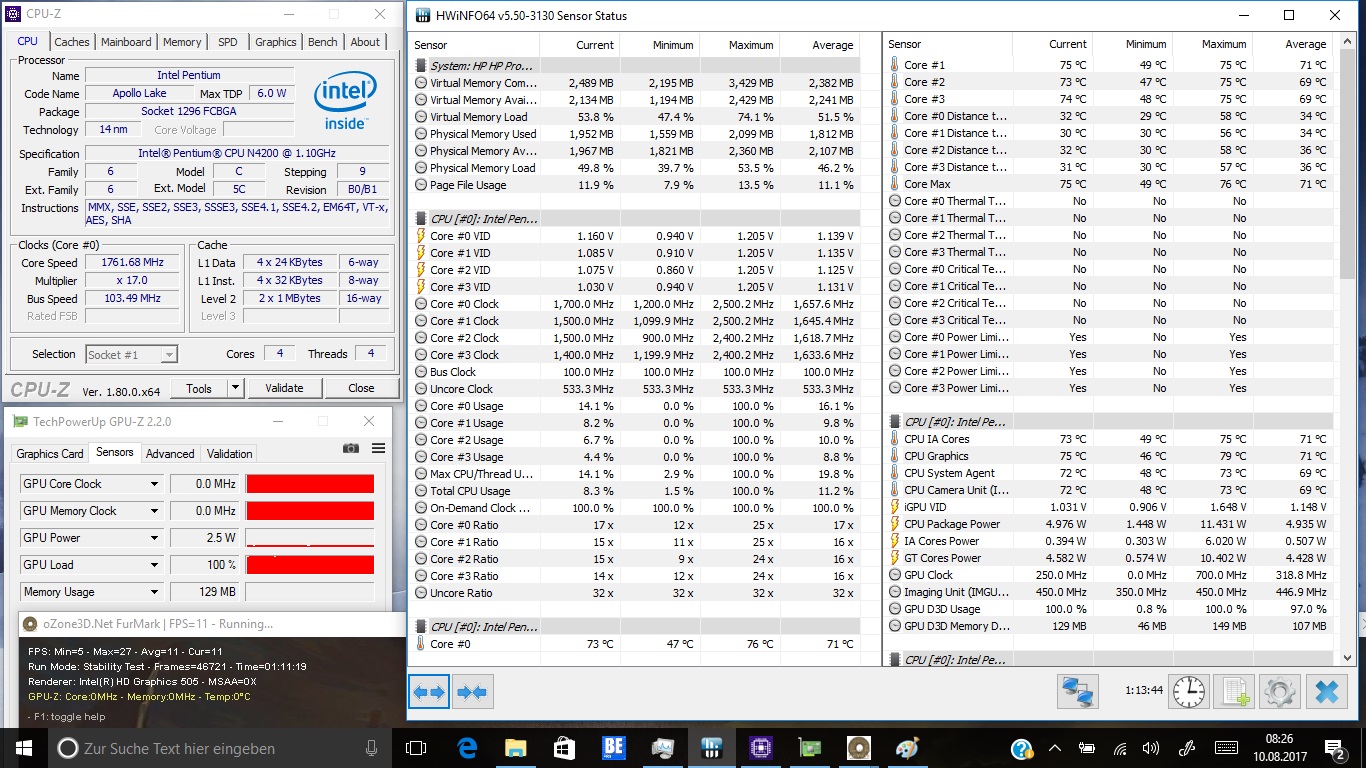Open the Wi-Fi network tray icon

tap(1121, 749)
